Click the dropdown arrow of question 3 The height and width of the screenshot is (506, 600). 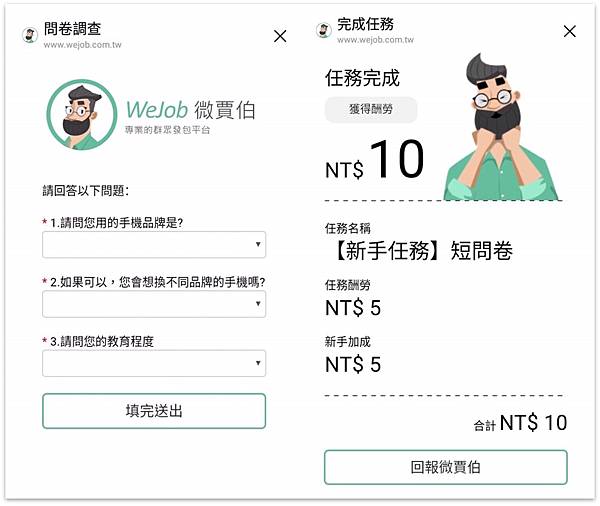258,363
